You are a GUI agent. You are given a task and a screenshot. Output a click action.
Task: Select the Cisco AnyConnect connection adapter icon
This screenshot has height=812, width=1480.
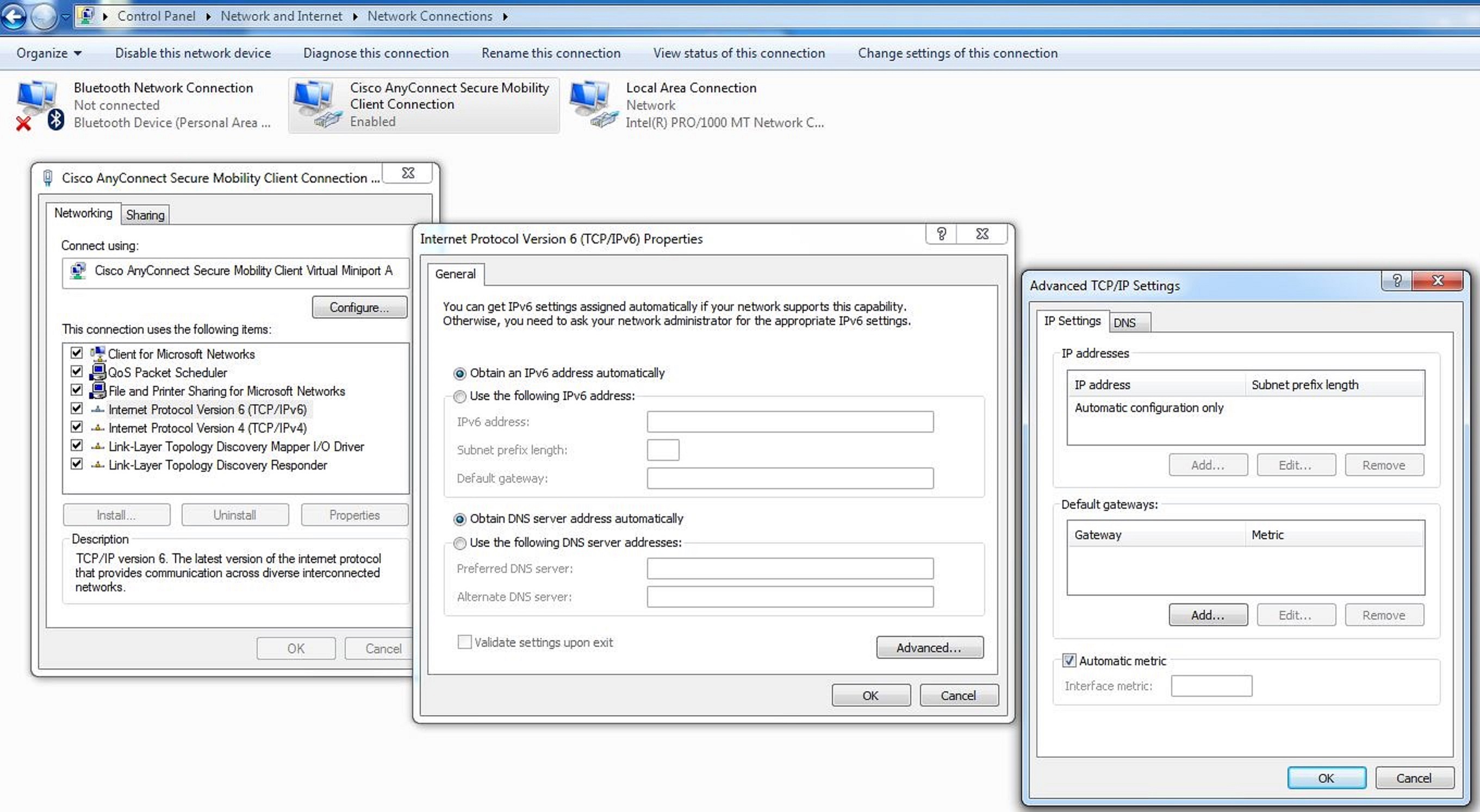(318, 104)
